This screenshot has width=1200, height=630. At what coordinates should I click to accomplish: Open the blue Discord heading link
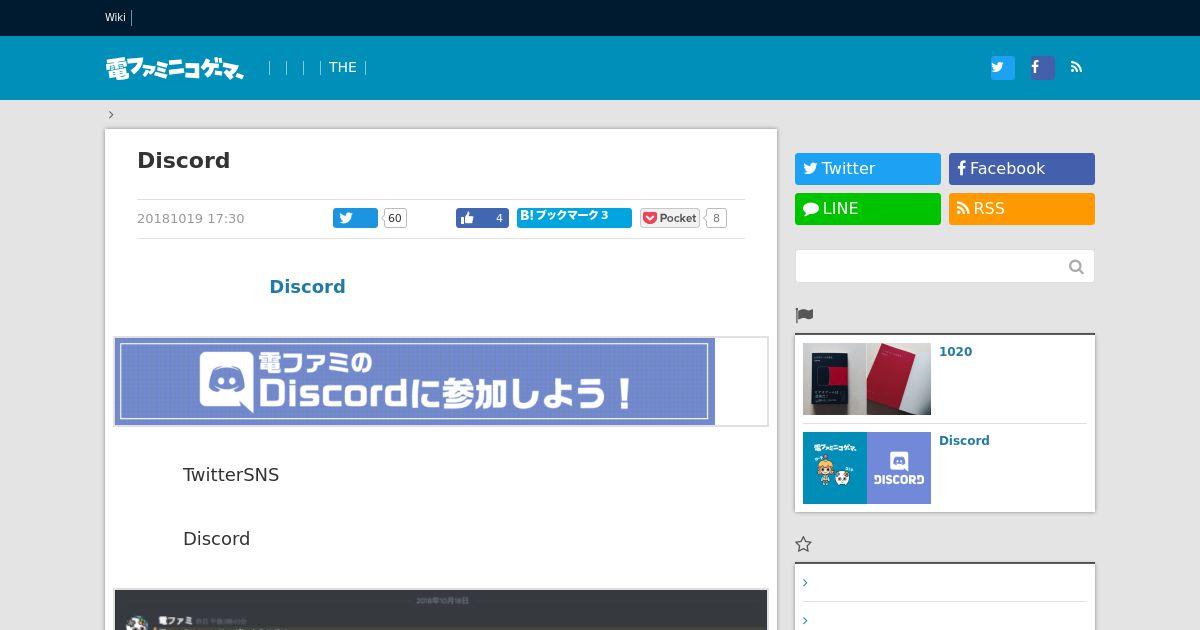[x=307, y=286]
